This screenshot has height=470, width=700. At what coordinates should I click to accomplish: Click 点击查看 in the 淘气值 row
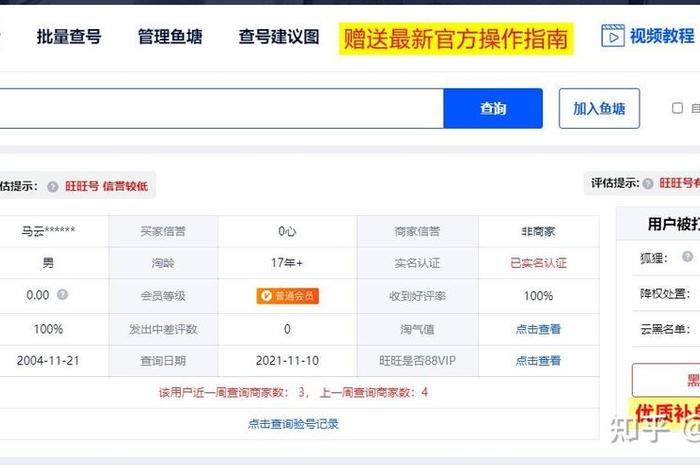click(x=538, y=329)
